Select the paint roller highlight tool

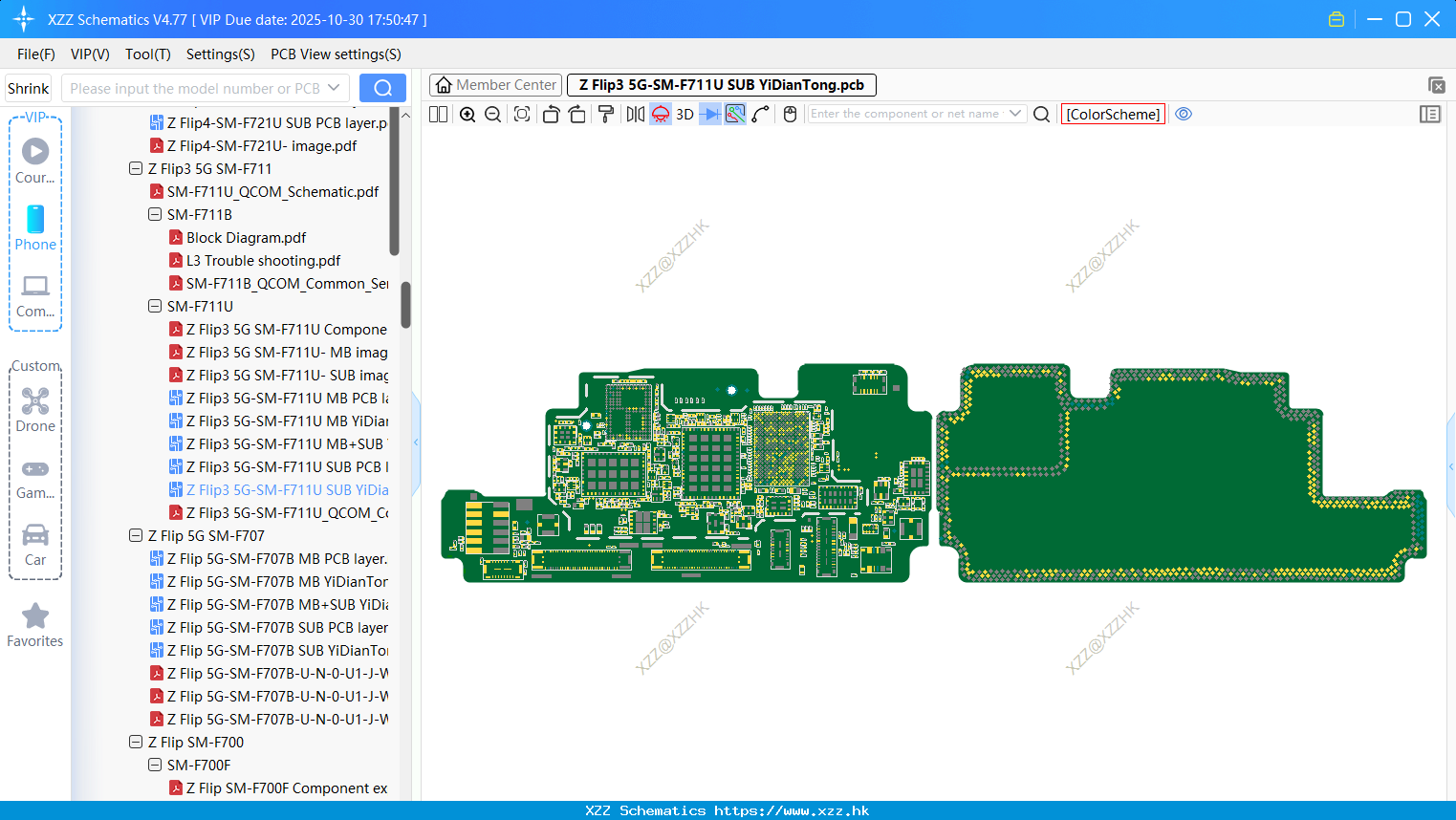(x=606, y=114)
